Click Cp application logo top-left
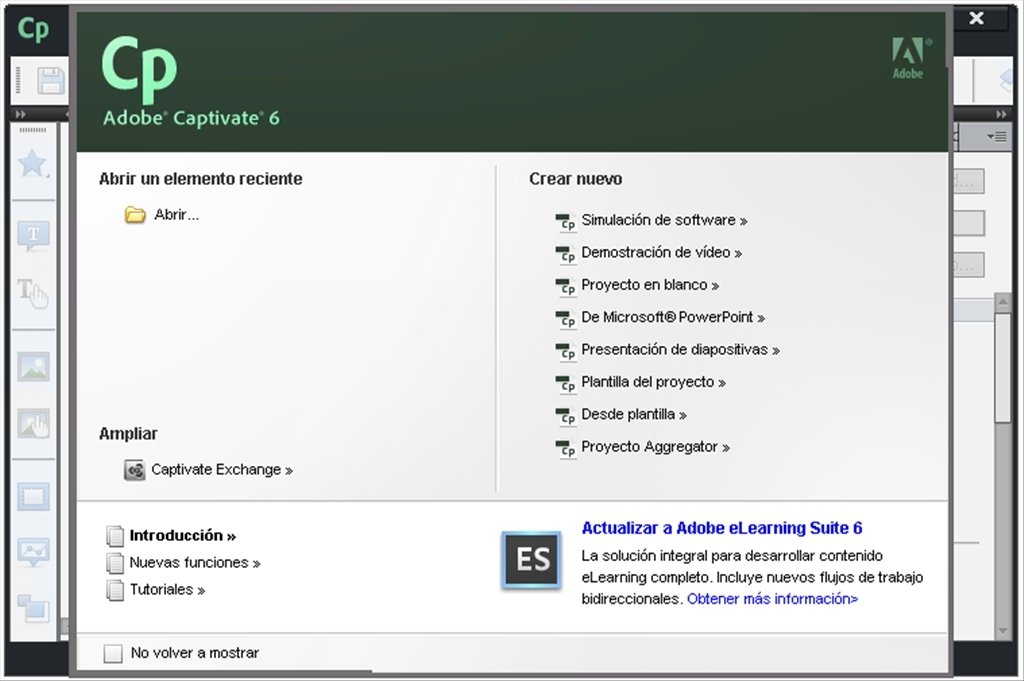Screen dimensions: 1024x681 pos(33,29)
